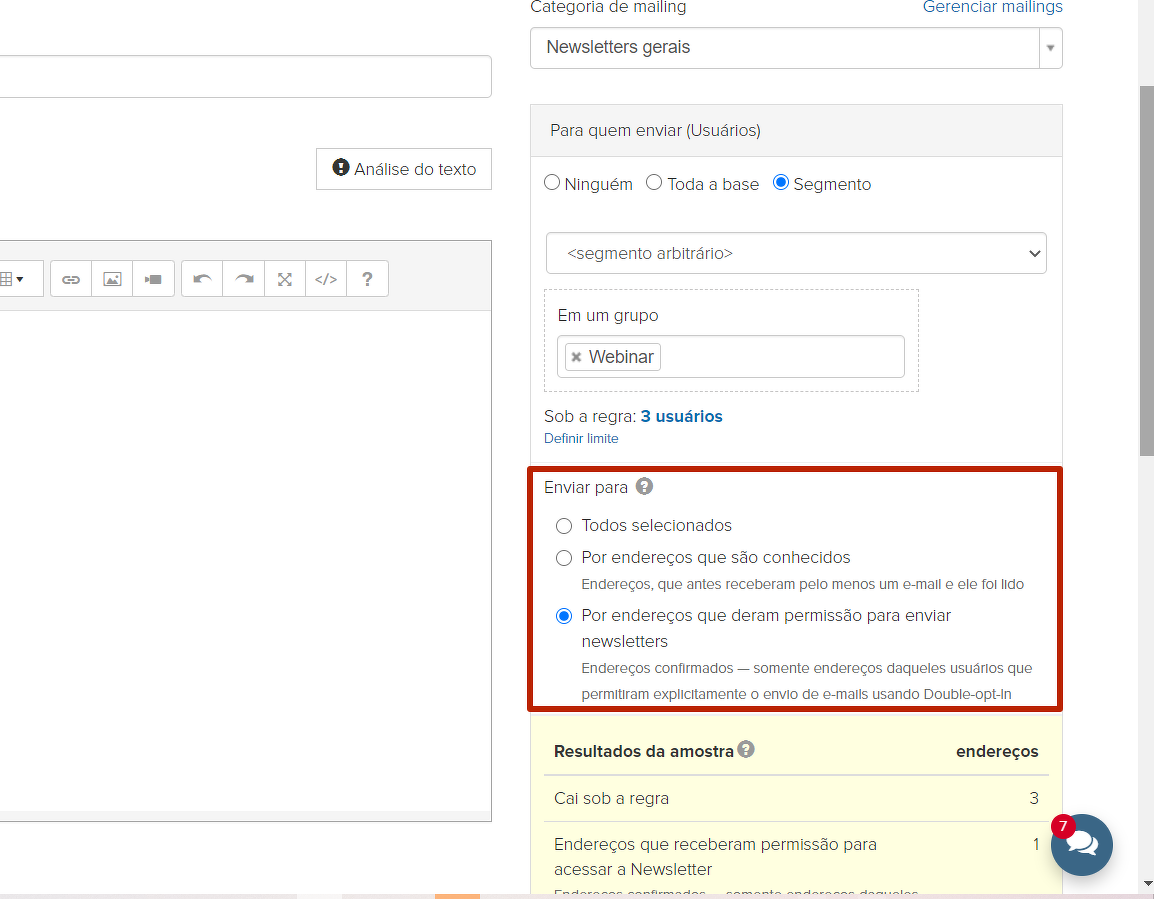Click the Análise do texto button
This screenshot has width=1154, height=899.
tap(404, 169)
